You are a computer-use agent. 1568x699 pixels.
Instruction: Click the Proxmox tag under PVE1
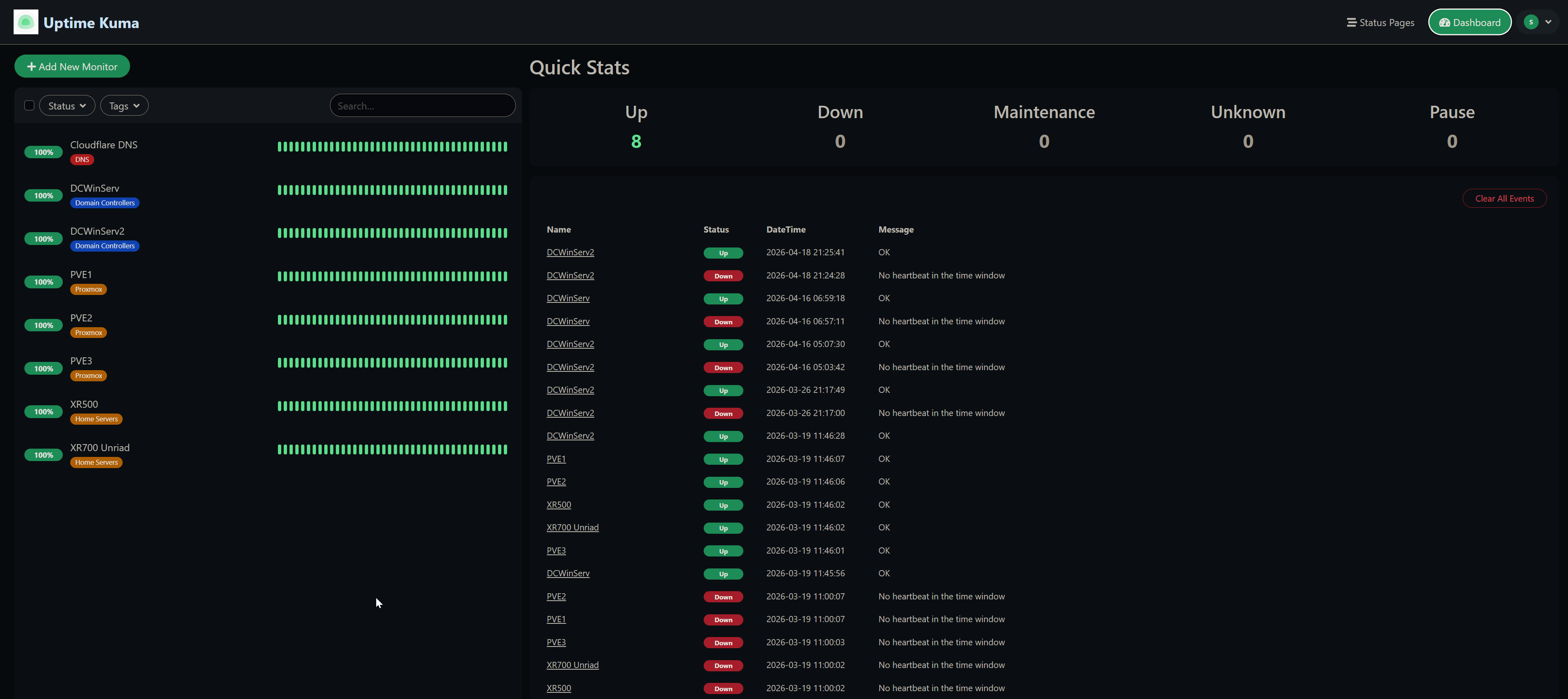point(88,289)
